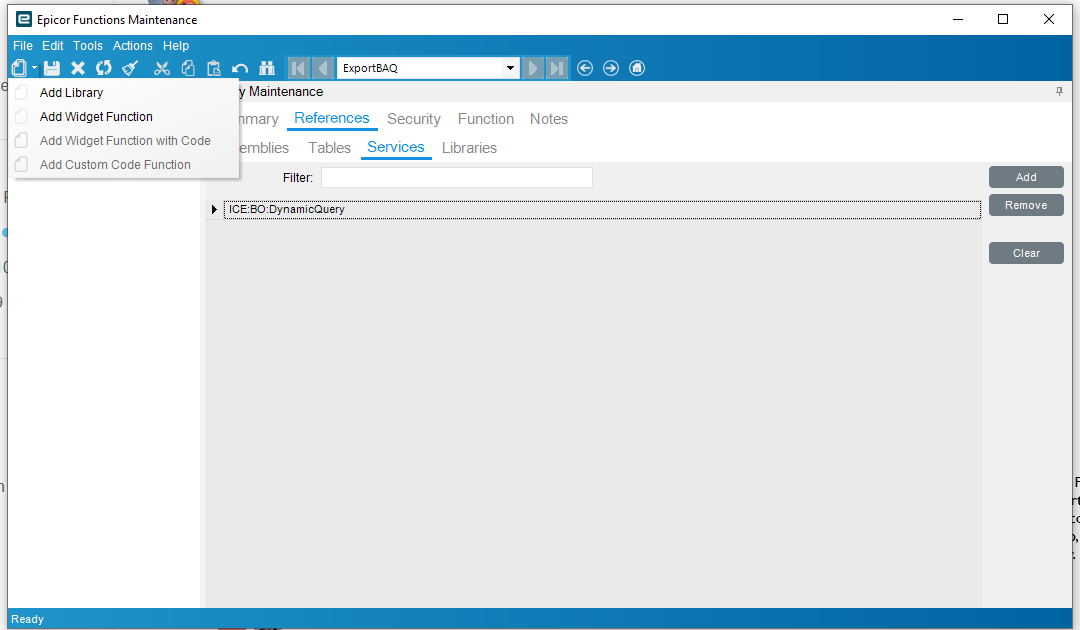Click the Clear button
Image resolution: width=1080 pixels, height=630 pixels.
pos(1026,253)
